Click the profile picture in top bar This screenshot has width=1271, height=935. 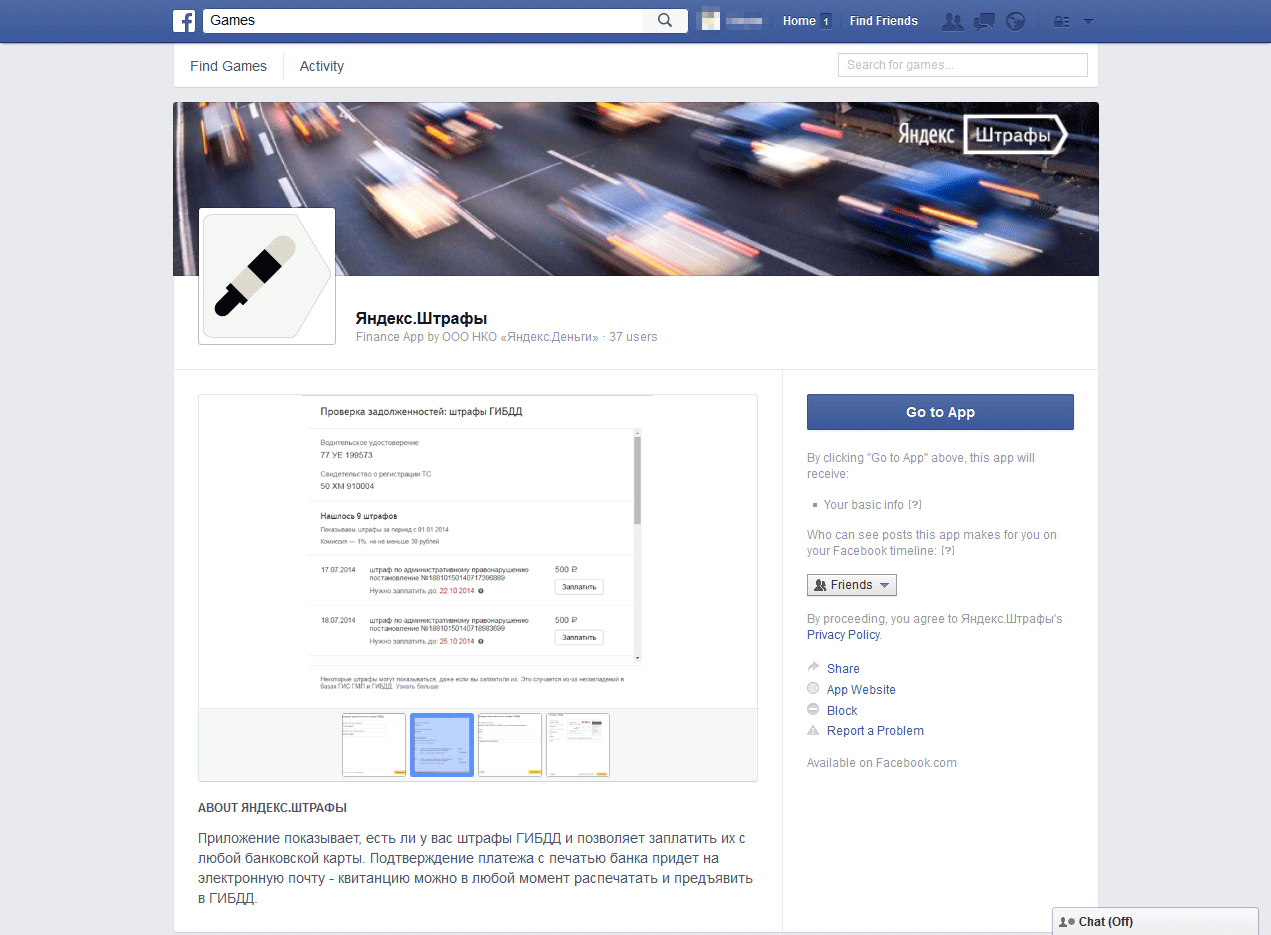[x=710, y=21]
